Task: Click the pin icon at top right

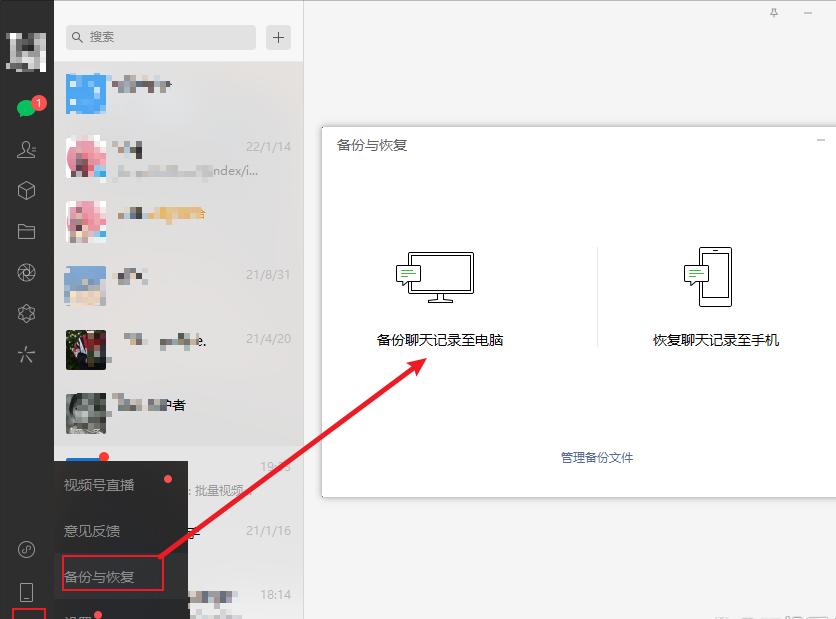Action: click(773, 14)
